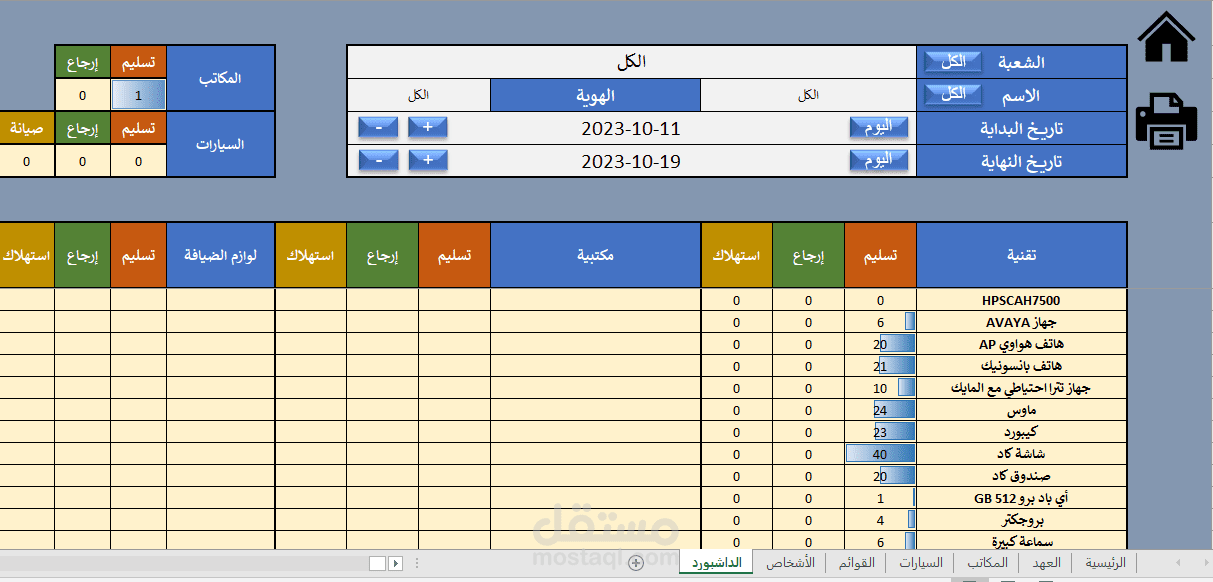The height and width of the screenshot is (582, 1213).
Task: Select the ماوس row label
Action: [x=1021, y=410]
